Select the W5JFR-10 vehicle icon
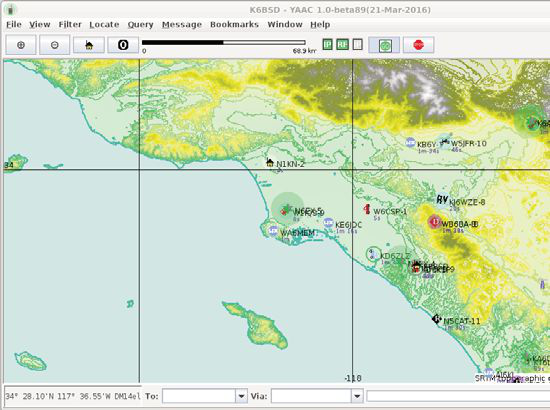The width and height of the screenshot is (550, 410). [444, 141]
